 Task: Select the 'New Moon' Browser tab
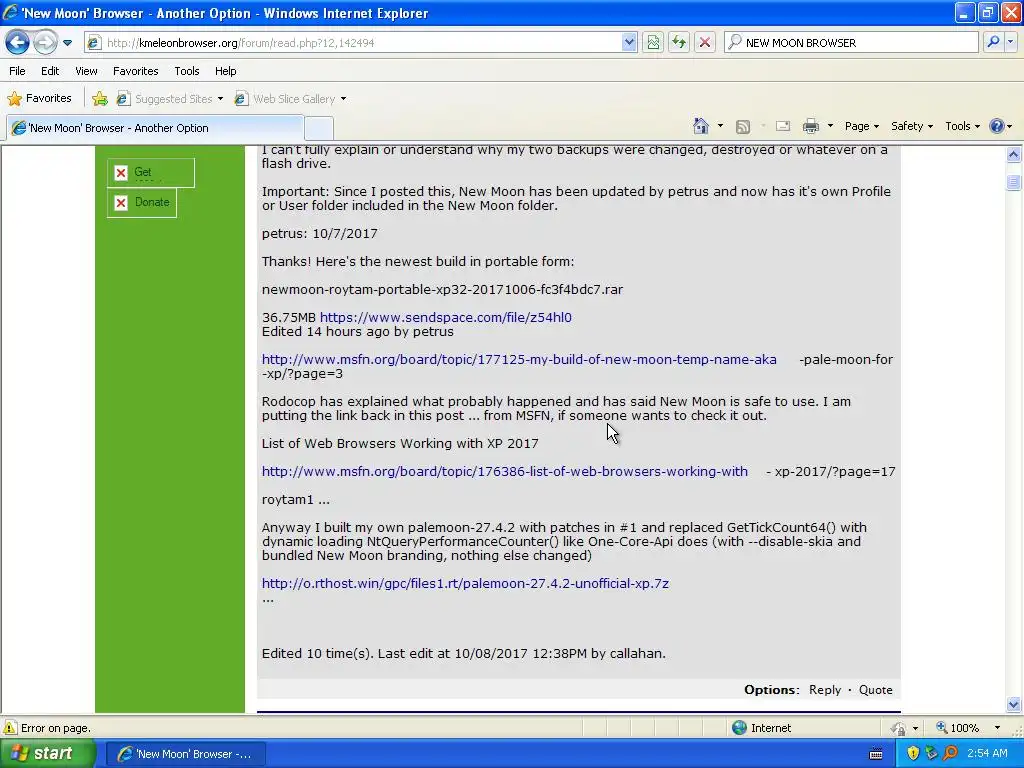(x=155, y=128)
